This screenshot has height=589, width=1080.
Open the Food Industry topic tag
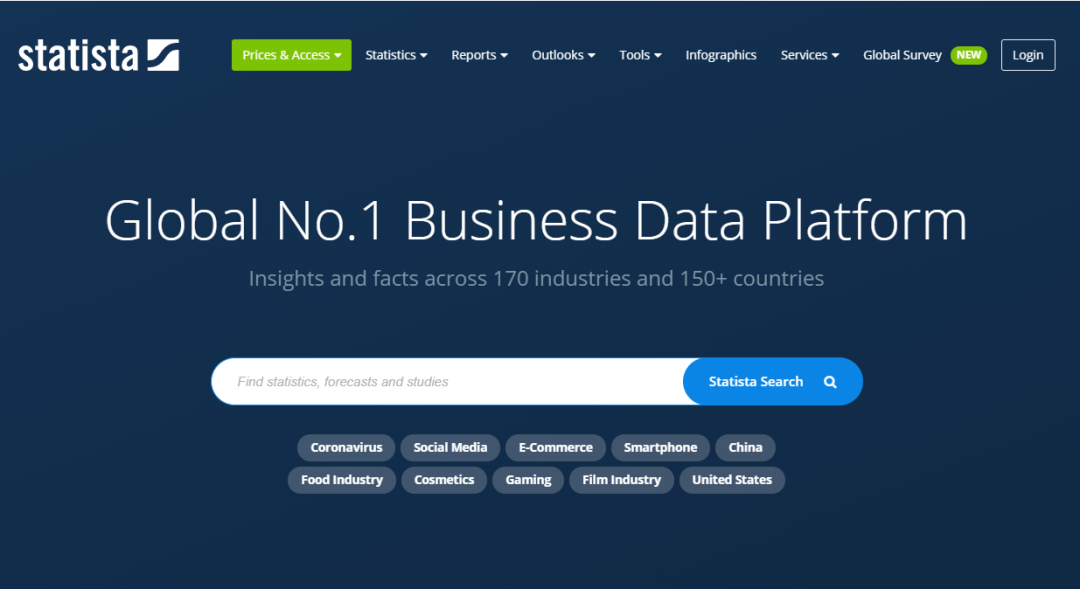(342, 480)
